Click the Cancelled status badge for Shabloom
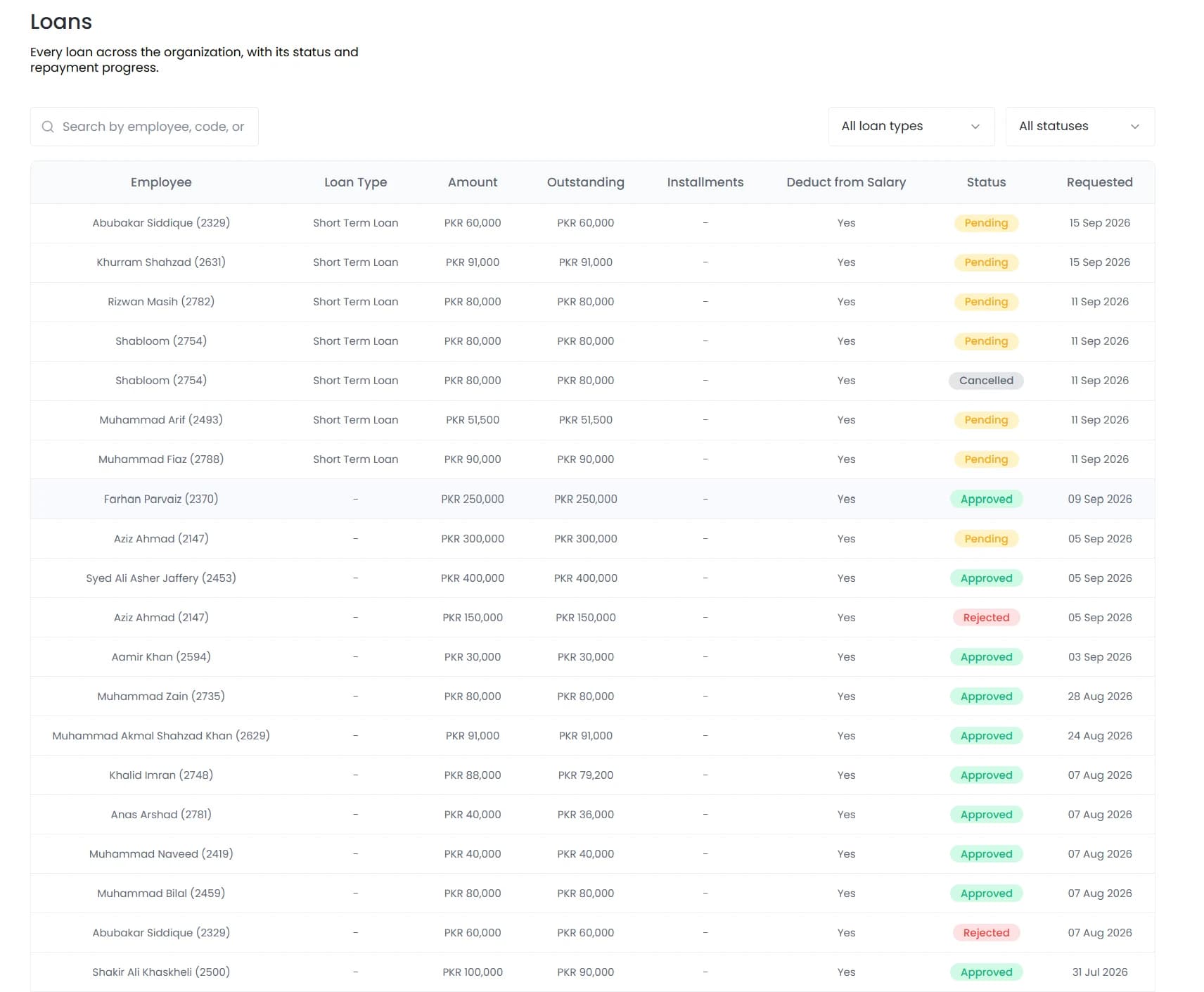 click(986, 381)
